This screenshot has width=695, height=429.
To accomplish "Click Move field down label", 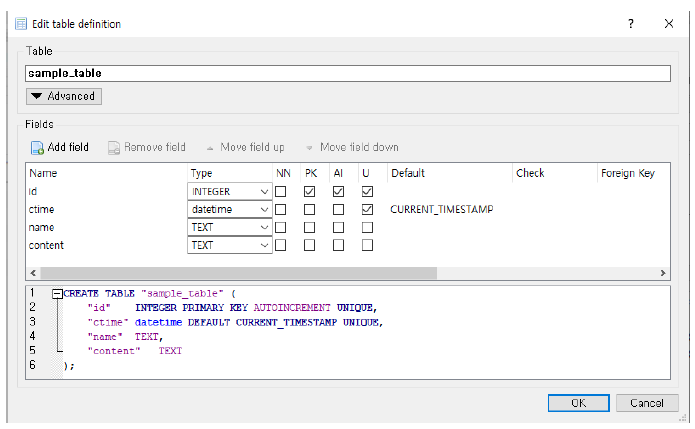I will (x=359, y=147).
